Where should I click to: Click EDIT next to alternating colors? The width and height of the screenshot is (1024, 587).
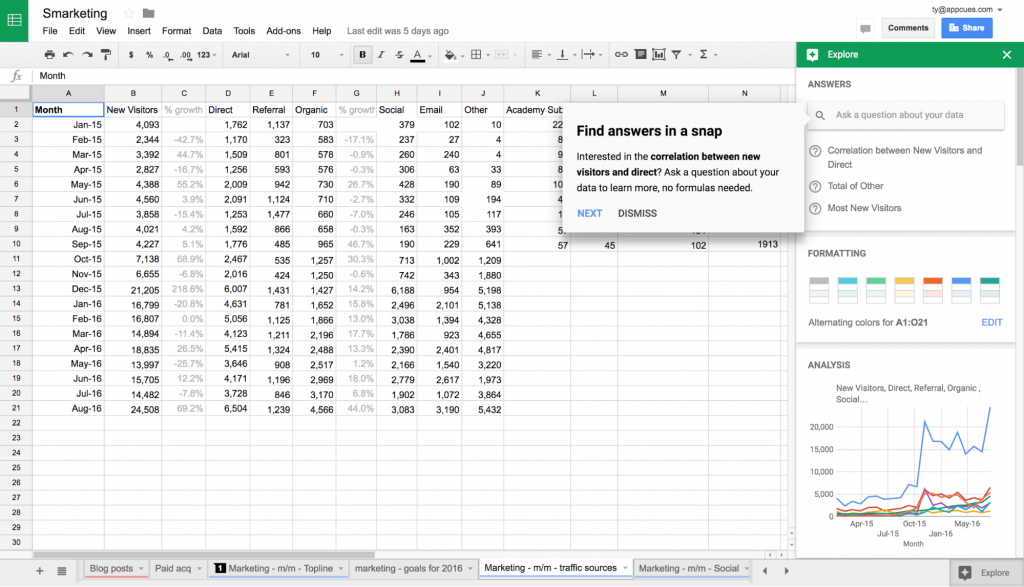pyautogui.click(x=991, y=322)
